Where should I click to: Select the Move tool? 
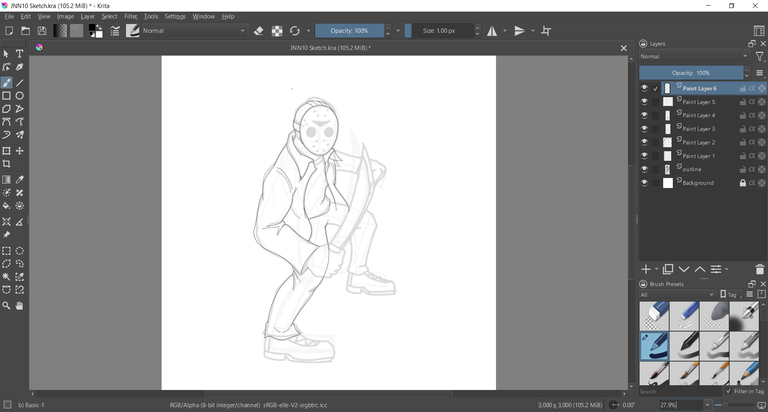pos(20,151)
